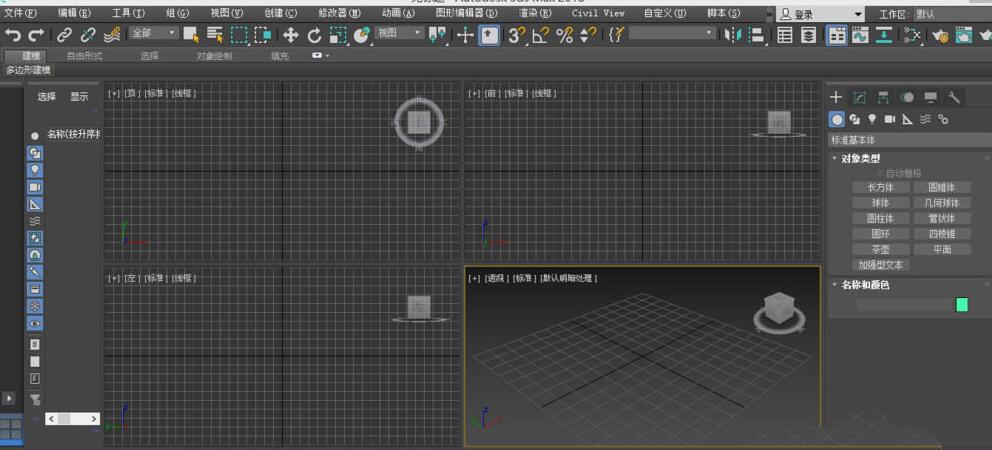
Task: Click the Unlink Selection broken-chain icon
Action: pos(88,35)
